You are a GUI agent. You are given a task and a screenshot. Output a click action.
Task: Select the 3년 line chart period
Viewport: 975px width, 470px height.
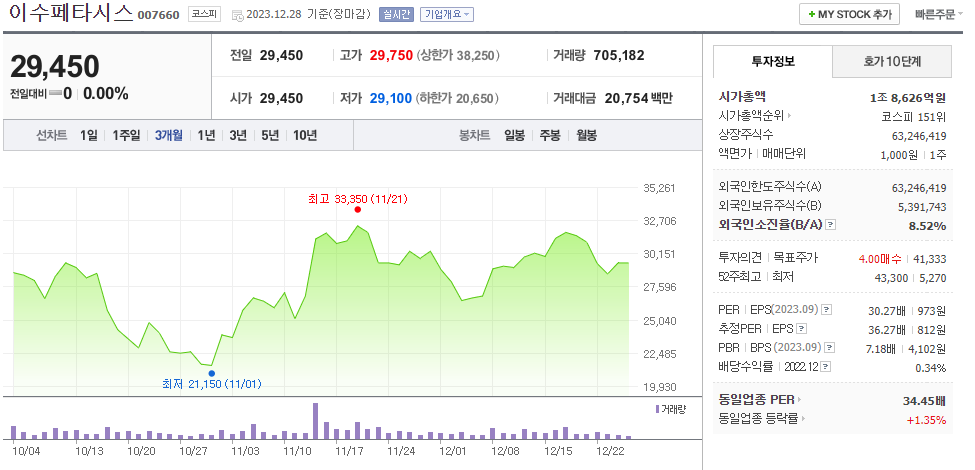(x=238, y=136)
